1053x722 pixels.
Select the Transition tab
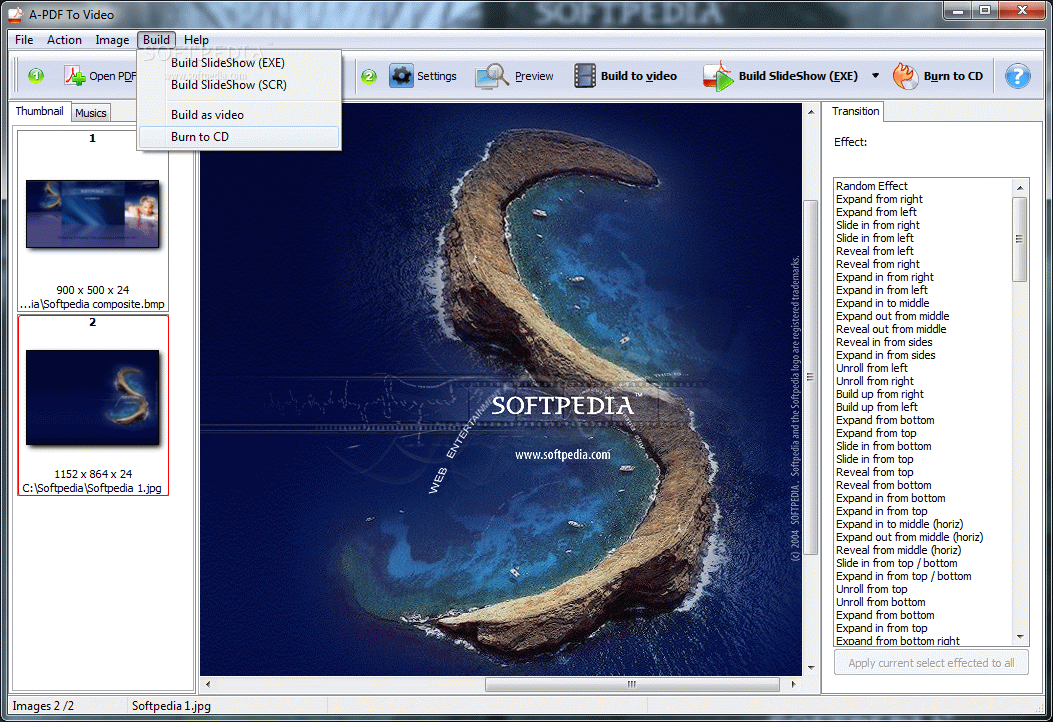click(855, 111)
